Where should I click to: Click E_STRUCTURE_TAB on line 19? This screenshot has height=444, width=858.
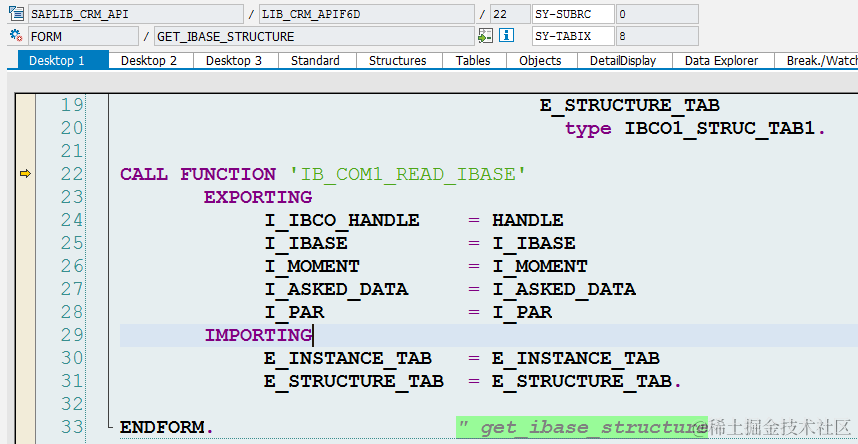[x=629, y=105]
